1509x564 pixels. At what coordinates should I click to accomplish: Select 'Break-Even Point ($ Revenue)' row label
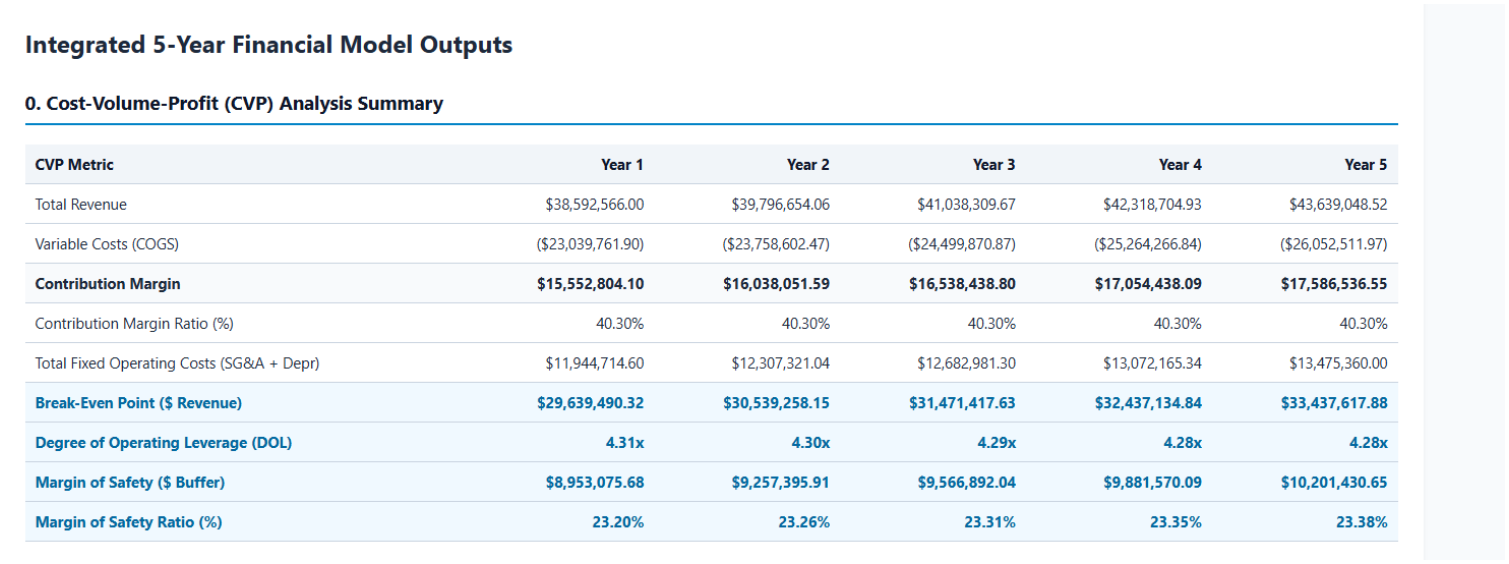[x=138, y=403]
